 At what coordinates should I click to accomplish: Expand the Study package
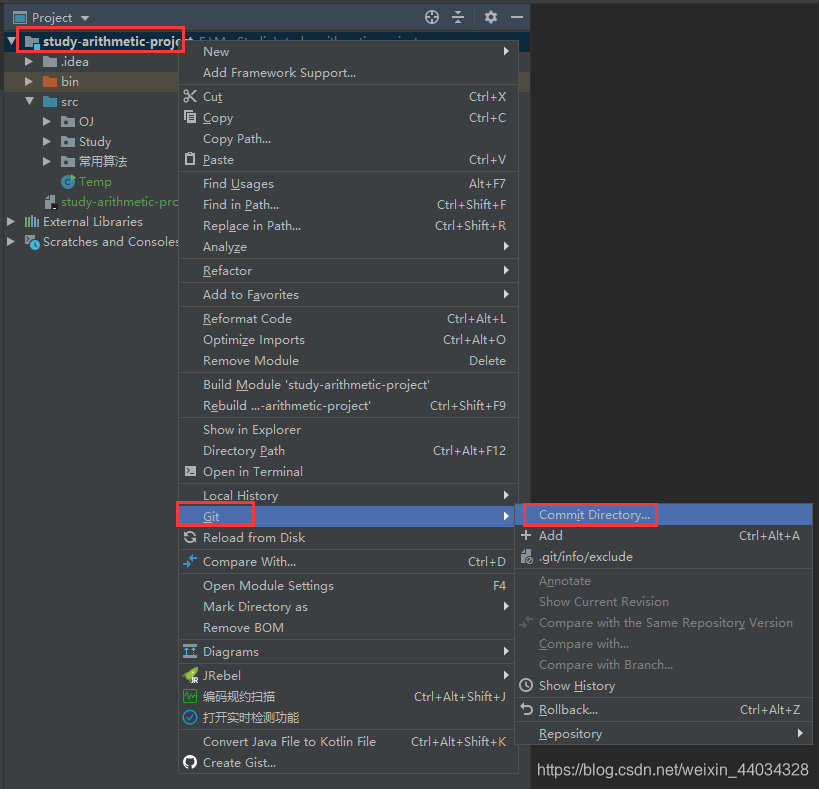tap(46, 142)
